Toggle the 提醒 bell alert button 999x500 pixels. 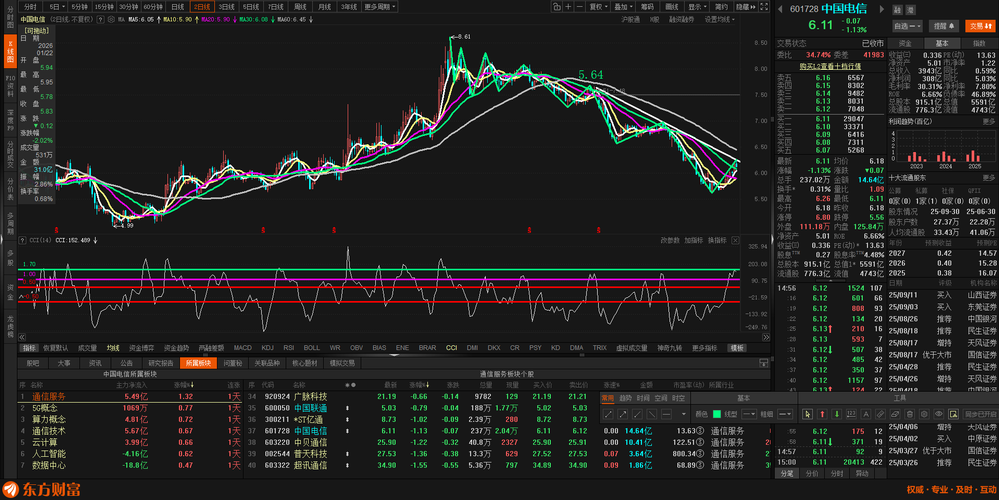pos(942,26)
